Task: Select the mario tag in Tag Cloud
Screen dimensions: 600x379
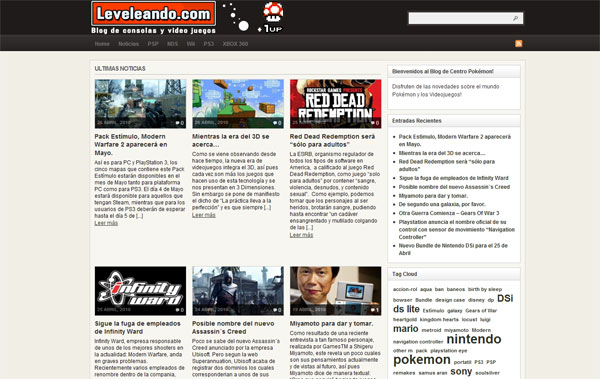Action: tap(406, 329)
